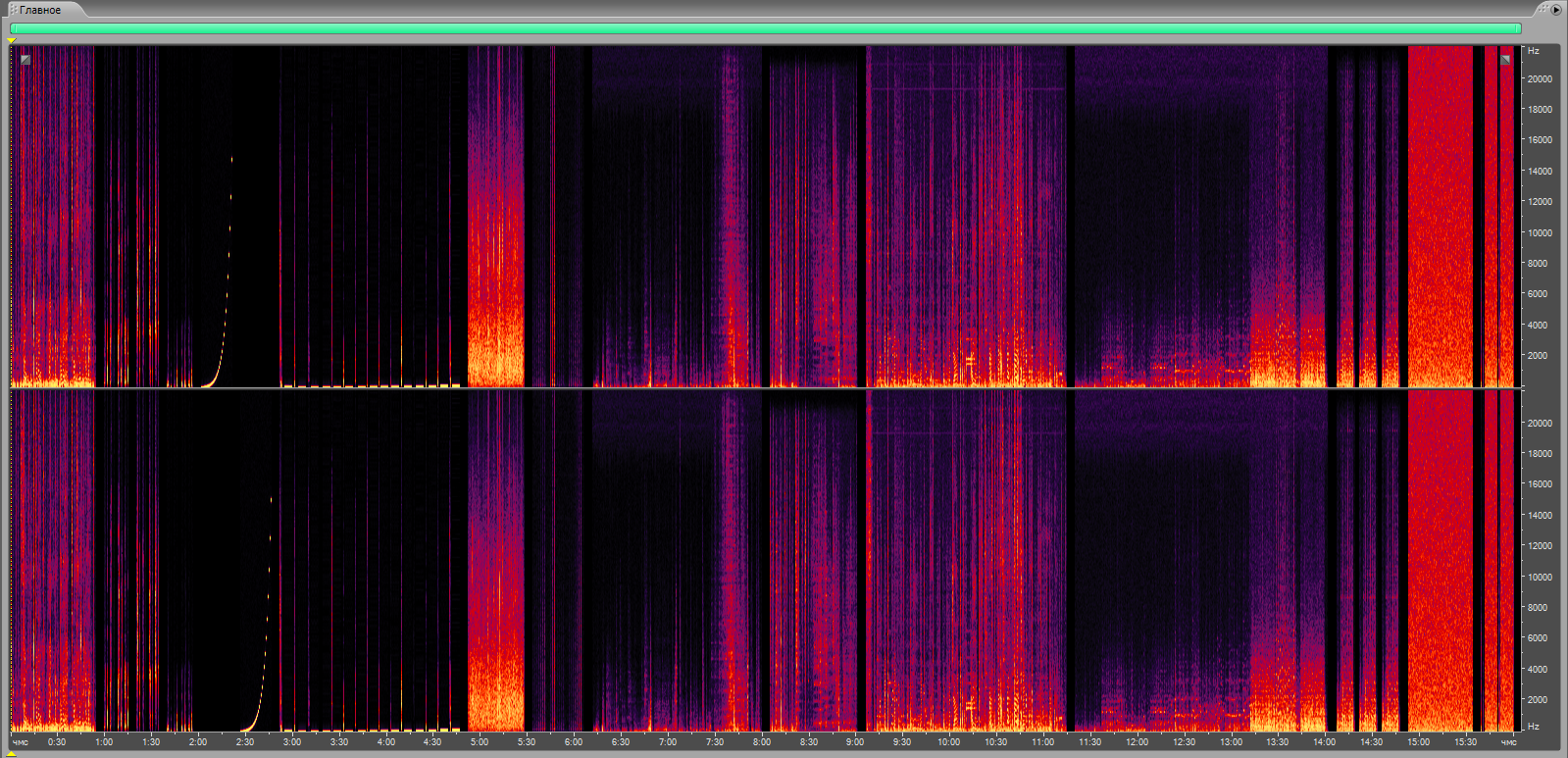This screenshot has height=758, width=1568.
Task: Click the 15:00 mark on the time ruler
Action: (x=1418, y=742)
